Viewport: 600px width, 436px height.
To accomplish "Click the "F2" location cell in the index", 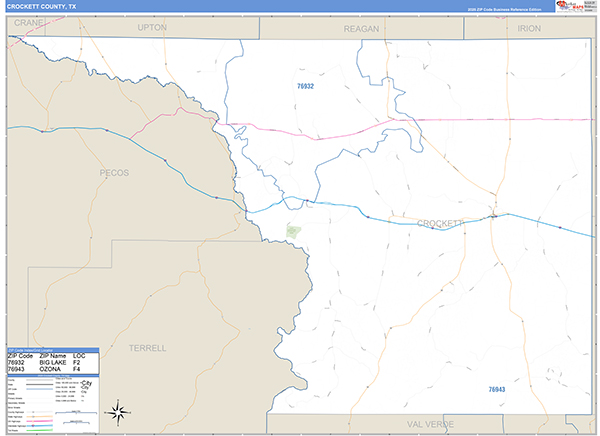I will pos(77,362).
